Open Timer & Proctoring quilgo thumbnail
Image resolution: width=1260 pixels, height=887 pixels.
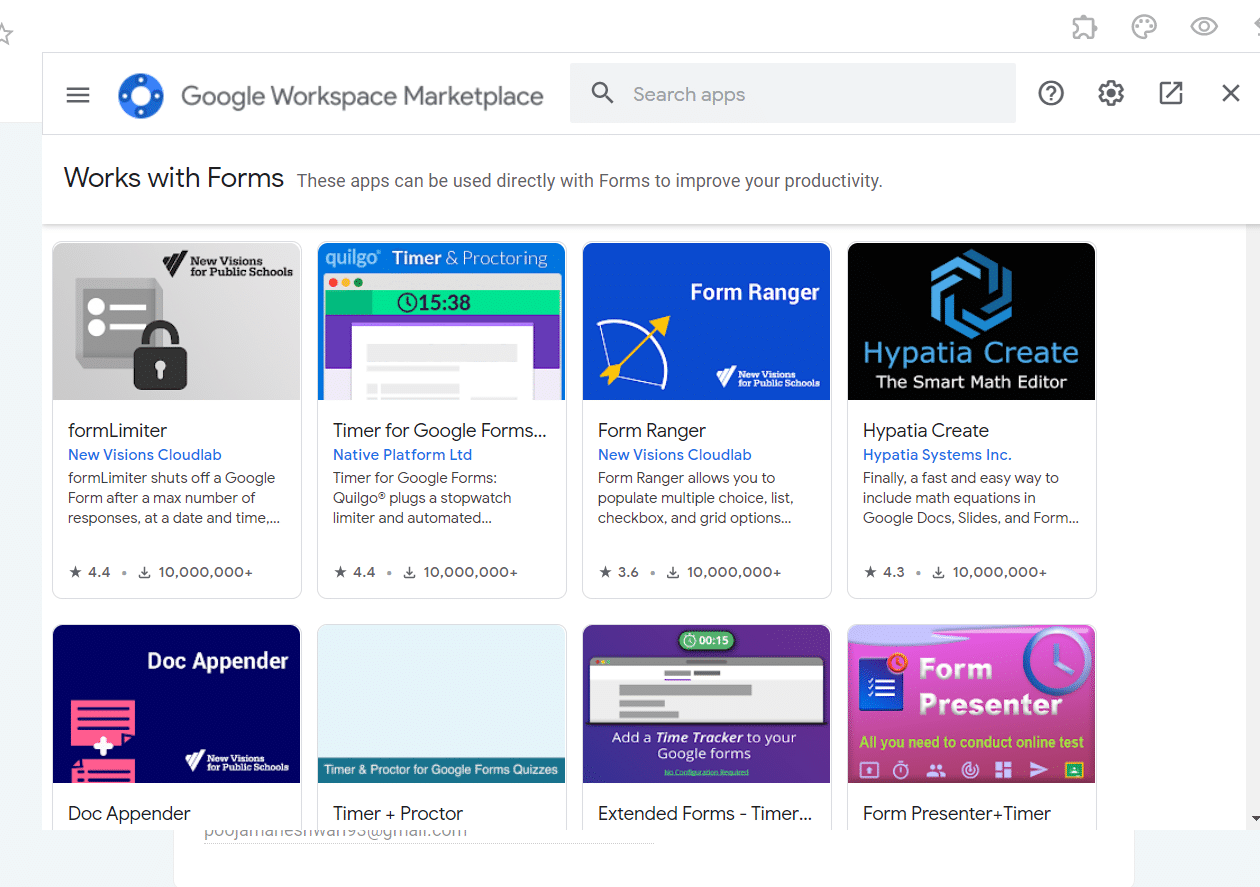pyautogui.click(x=442, y=321)
